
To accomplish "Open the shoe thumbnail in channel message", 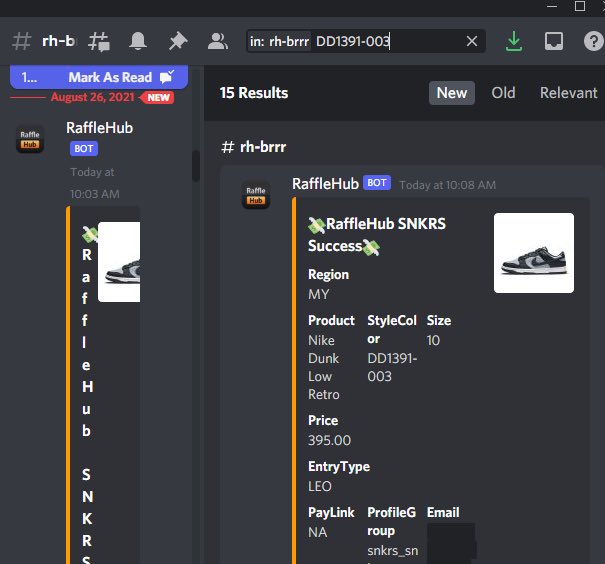I will pyautogui.click(x=119, y=262).
